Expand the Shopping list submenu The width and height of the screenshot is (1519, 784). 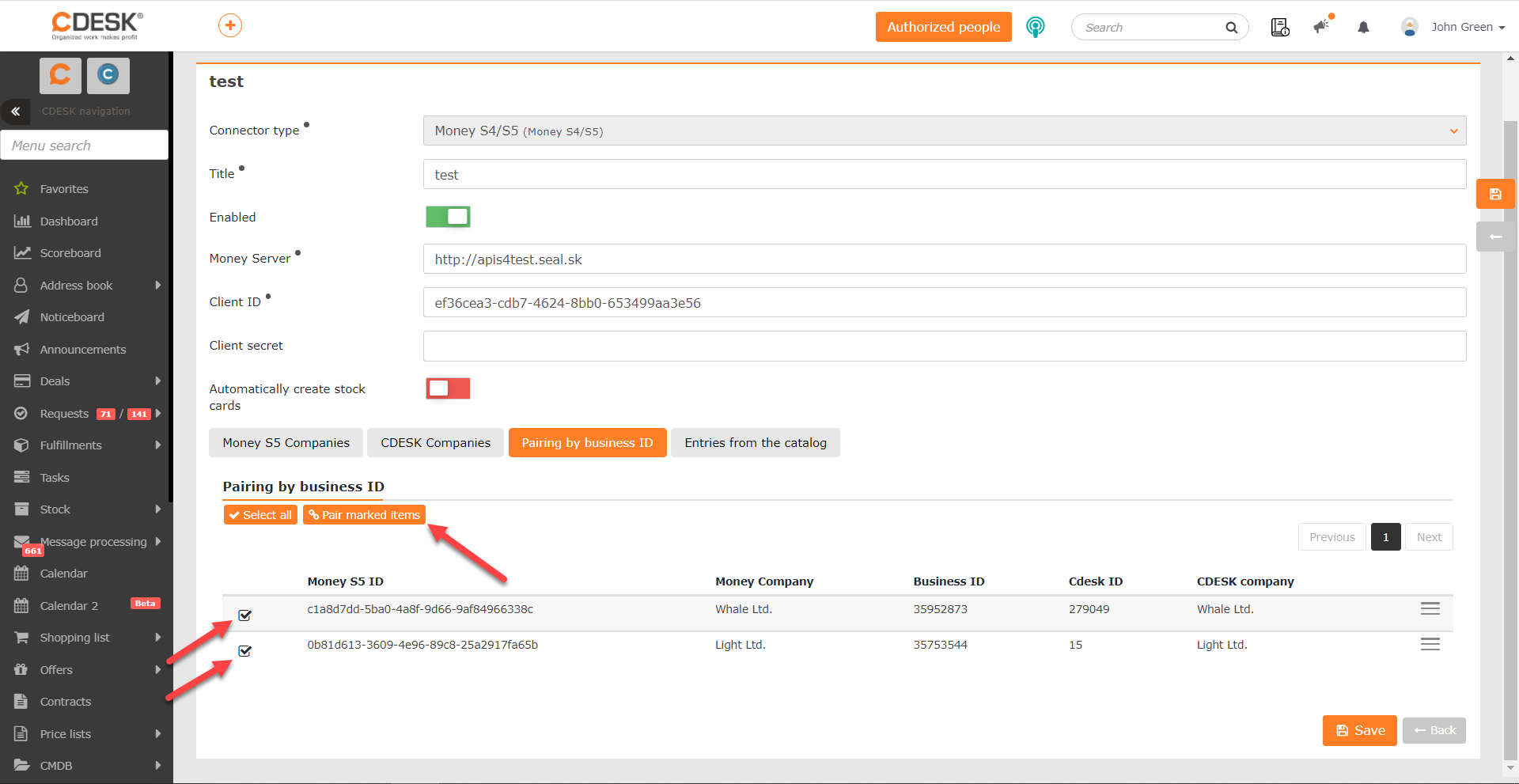(158, 638)
